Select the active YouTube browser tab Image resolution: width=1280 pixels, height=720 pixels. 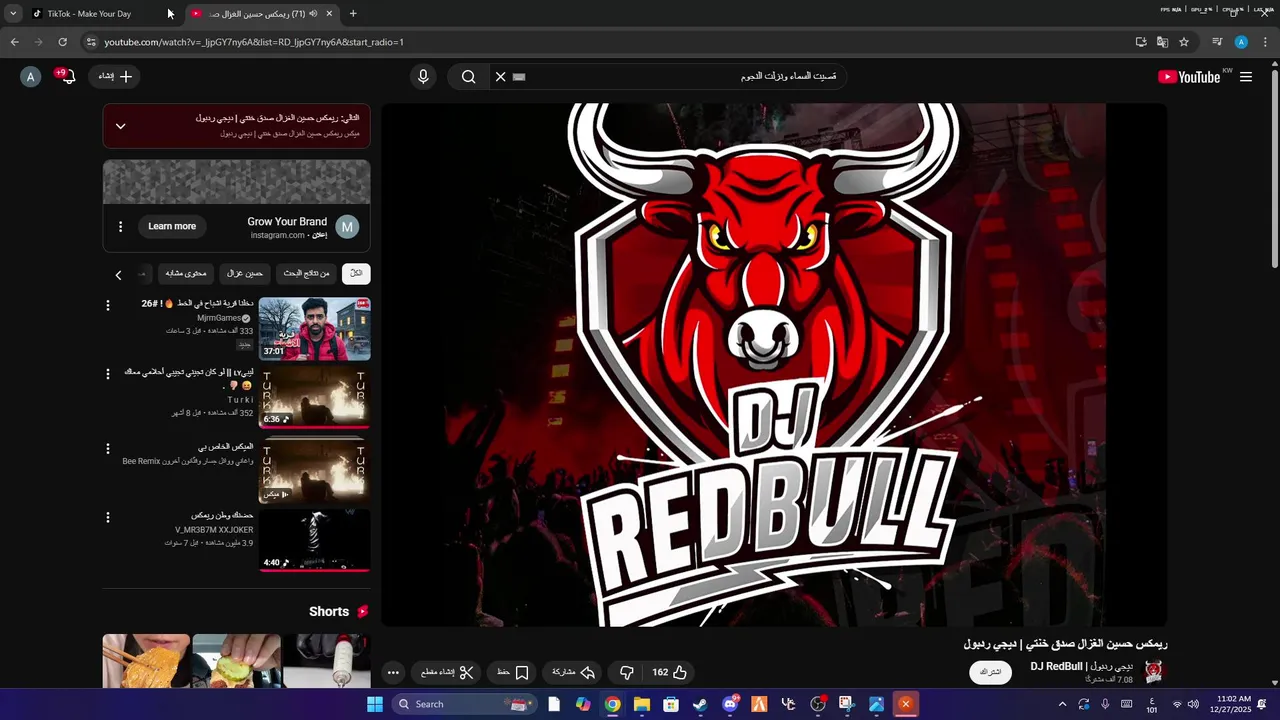263,14
